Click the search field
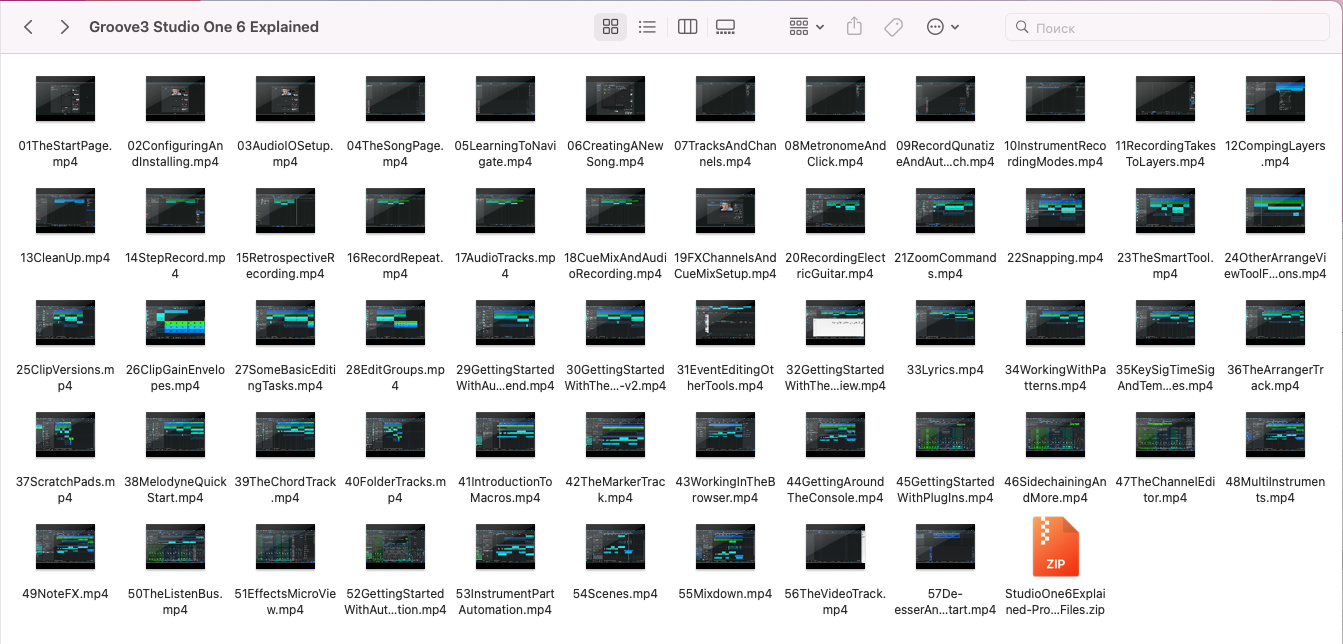The image size is (1343, 644). tap(1170, 28)
